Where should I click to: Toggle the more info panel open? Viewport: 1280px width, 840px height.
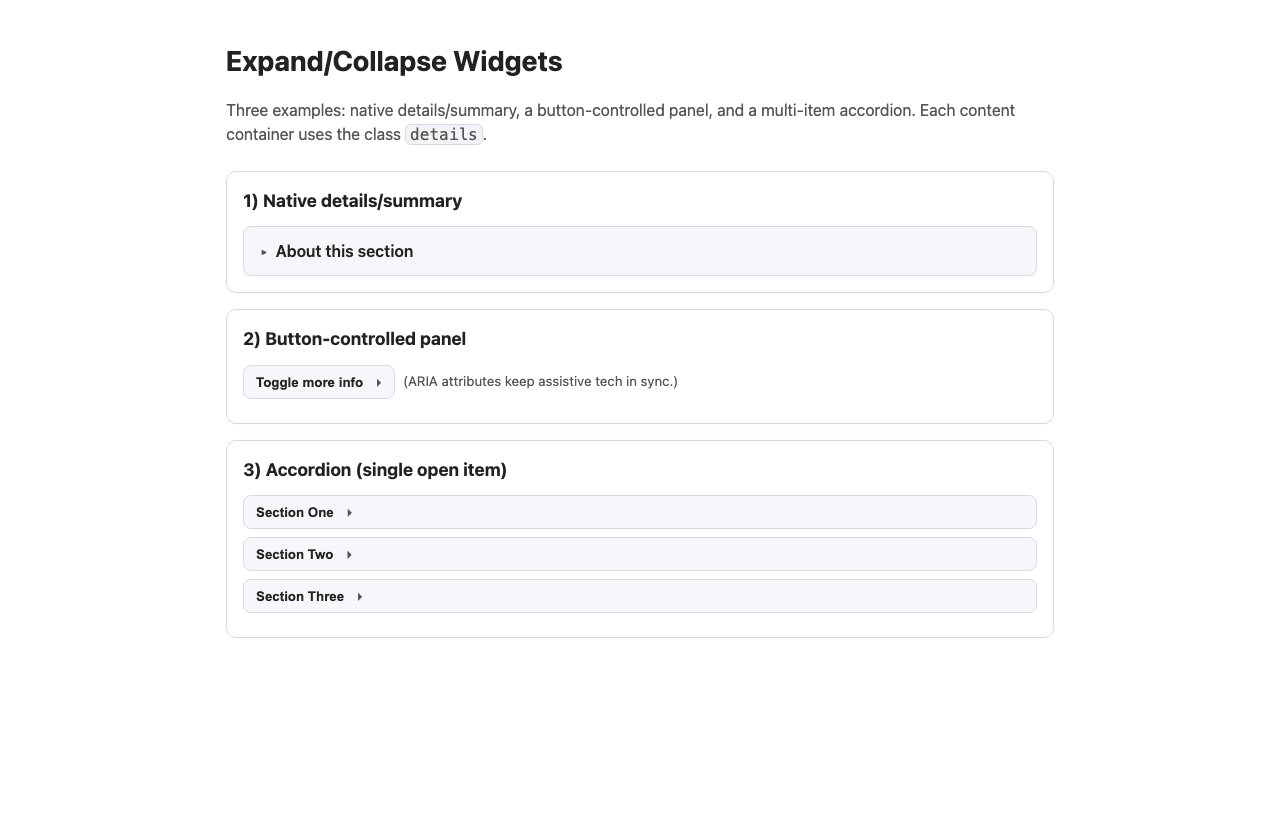(310, 382)
